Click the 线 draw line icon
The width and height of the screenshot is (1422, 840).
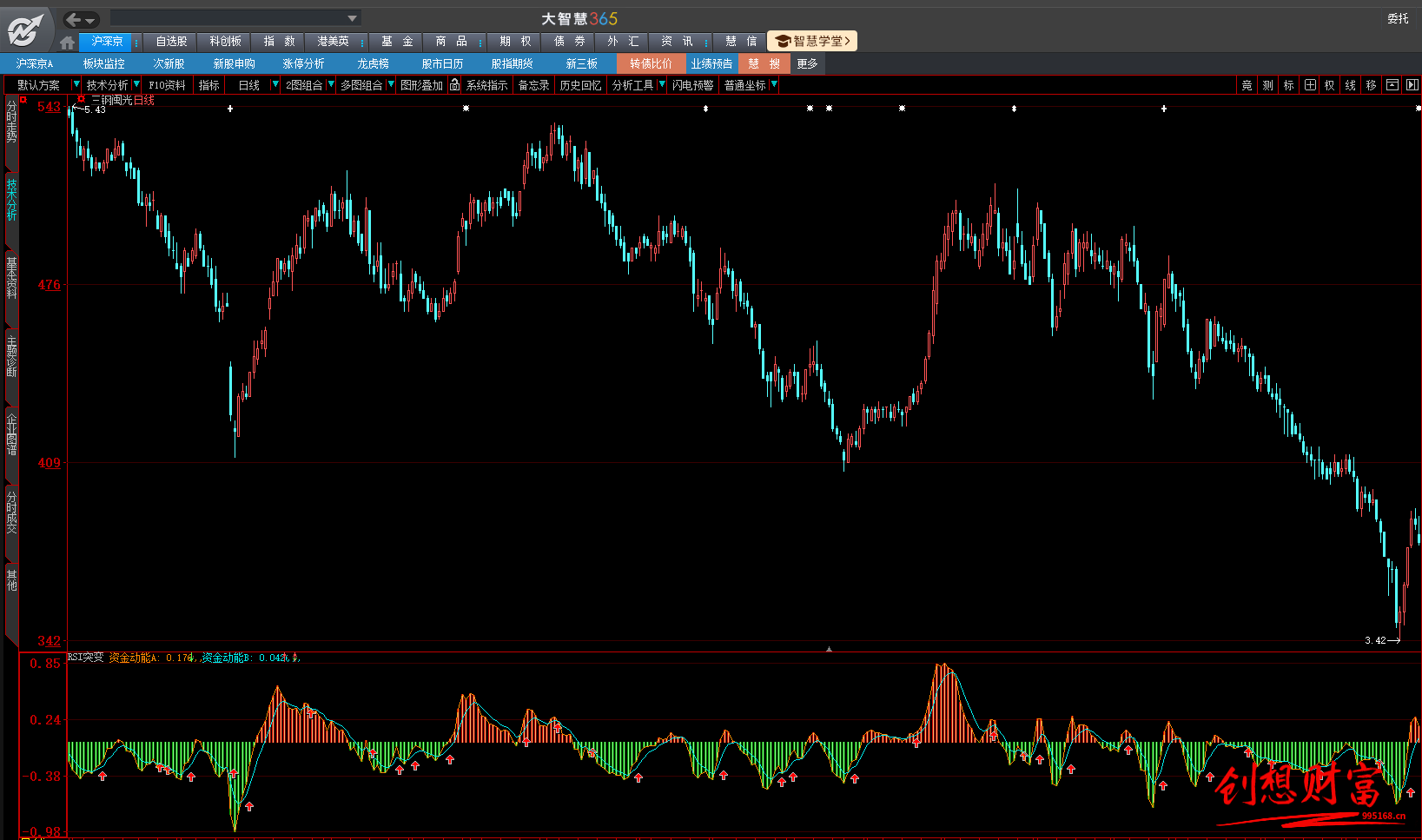click(1350, 85)
